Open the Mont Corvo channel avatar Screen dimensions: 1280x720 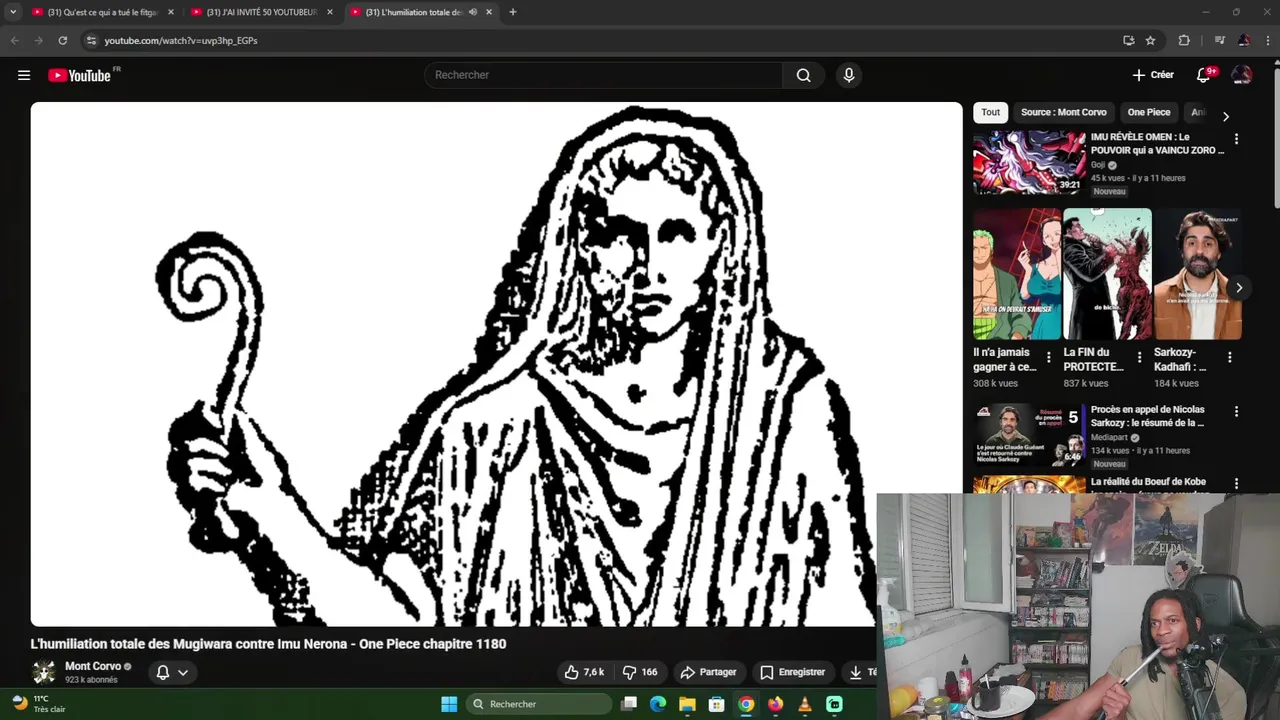44,672
